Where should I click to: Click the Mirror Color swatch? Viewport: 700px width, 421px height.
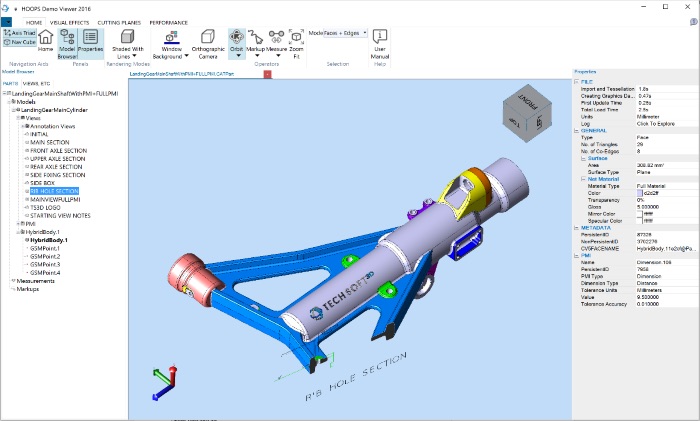click(x=640, y=214)
